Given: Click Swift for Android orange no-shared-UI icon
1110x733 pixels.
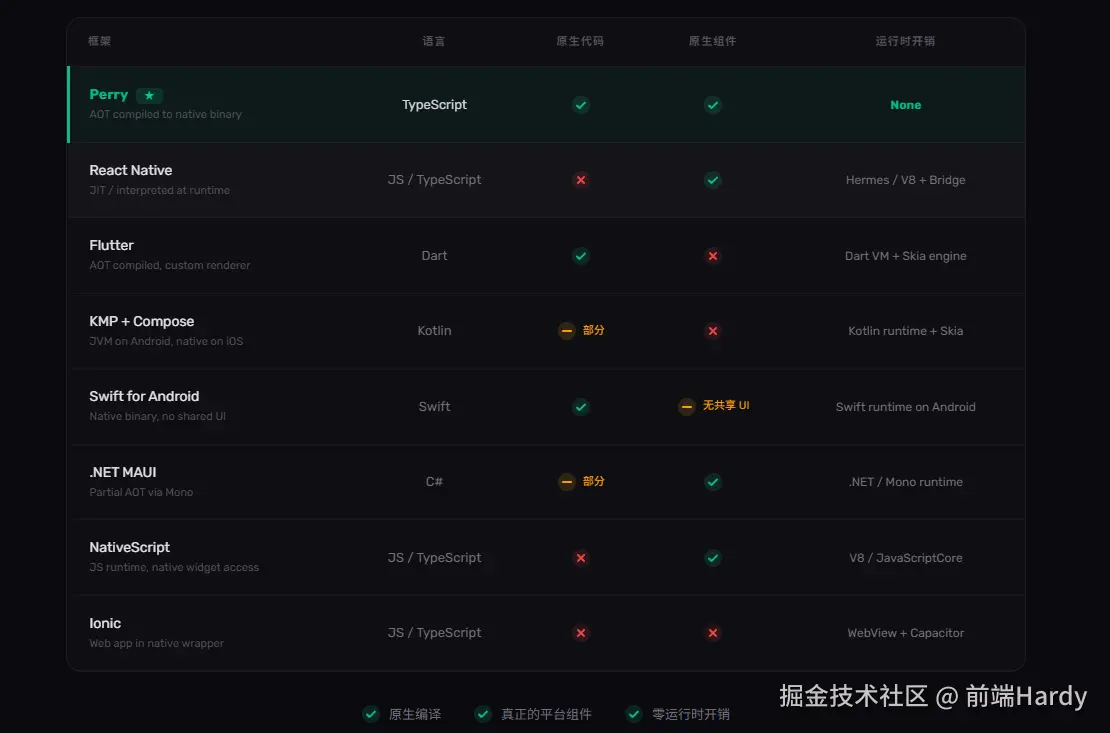Looking at the screenshot, I should click(687, 407).
